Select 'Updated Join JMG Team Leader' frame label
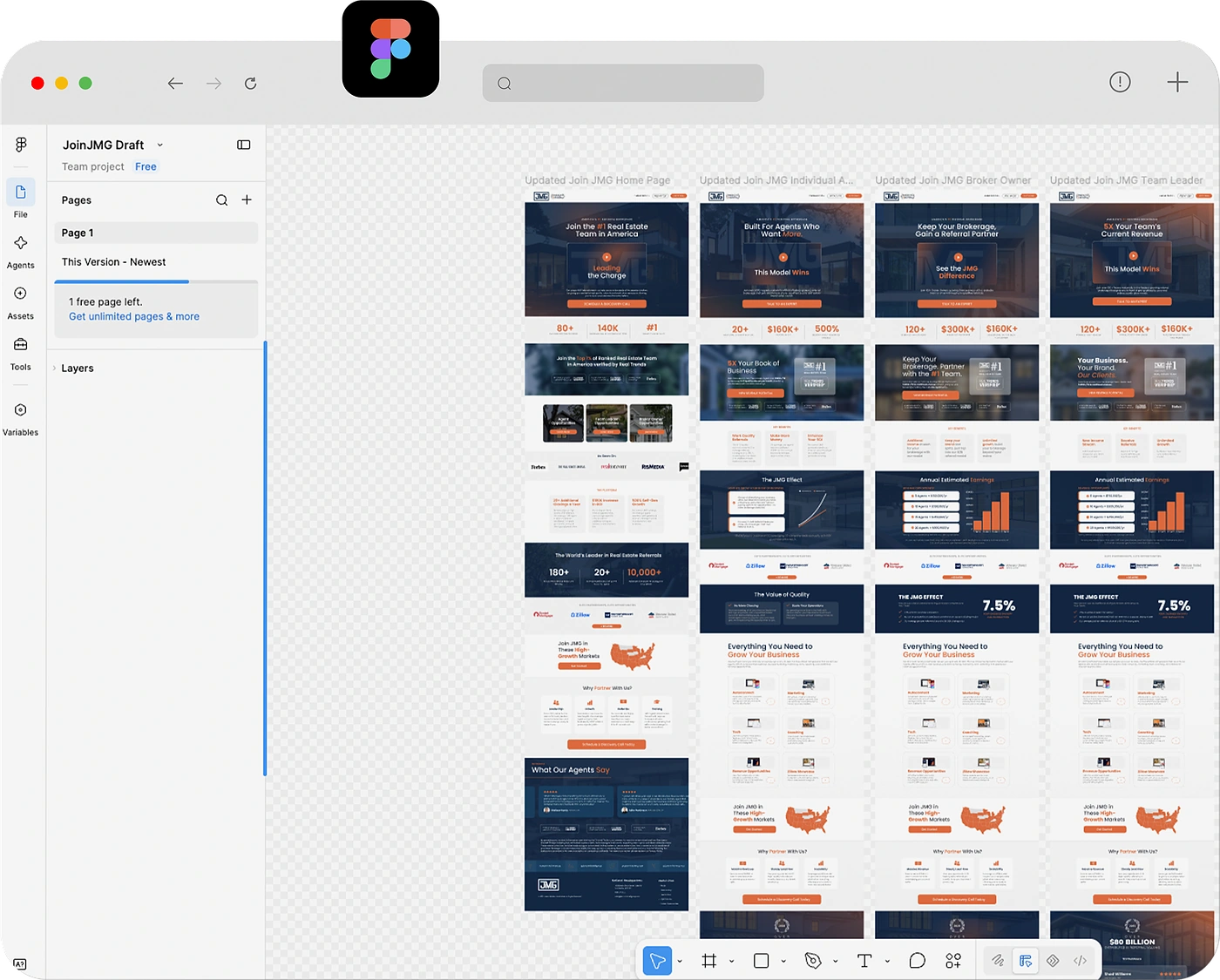This screenshot has width=1220, height=980. coord(1127,180)
